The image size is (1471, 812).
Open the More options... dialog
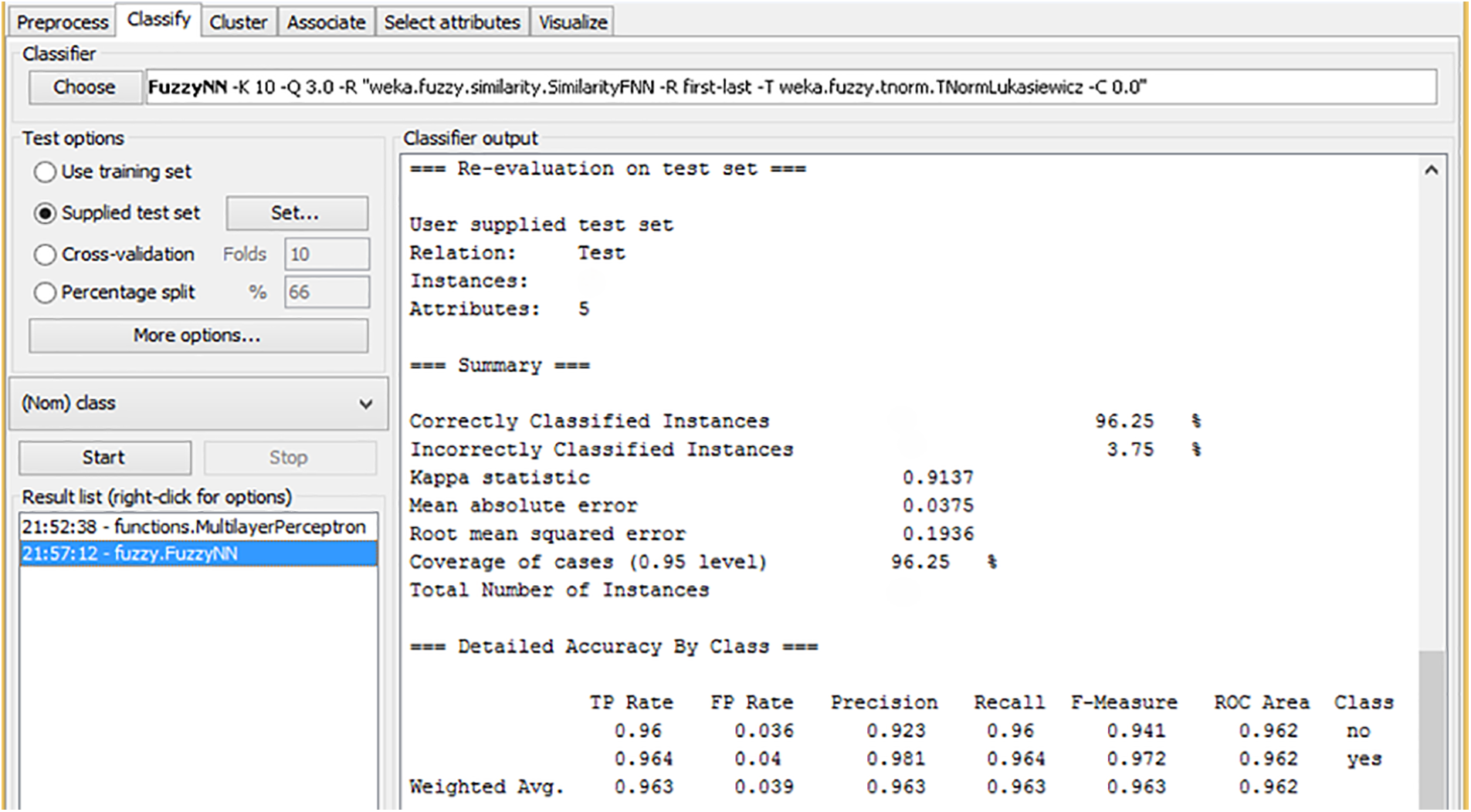click(198, 336)
